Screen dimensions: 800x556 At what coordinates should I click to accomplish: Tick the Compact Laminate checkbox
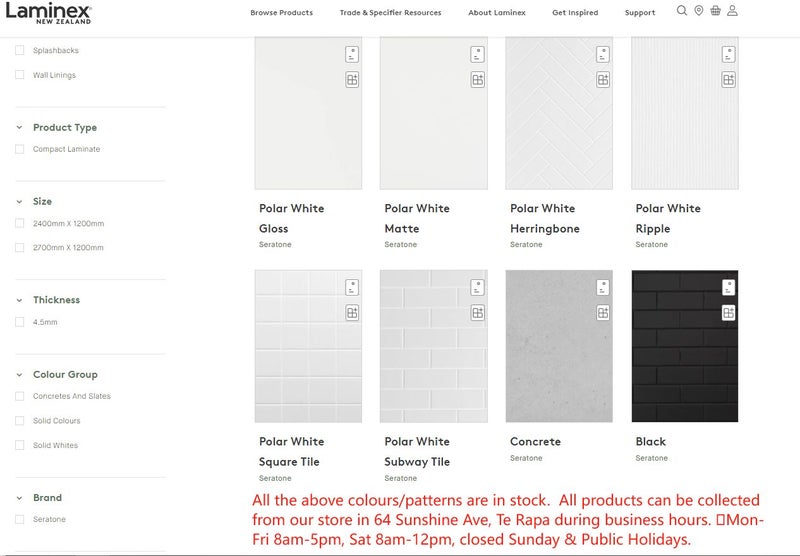pyautogui.click(x=20, y=149)
